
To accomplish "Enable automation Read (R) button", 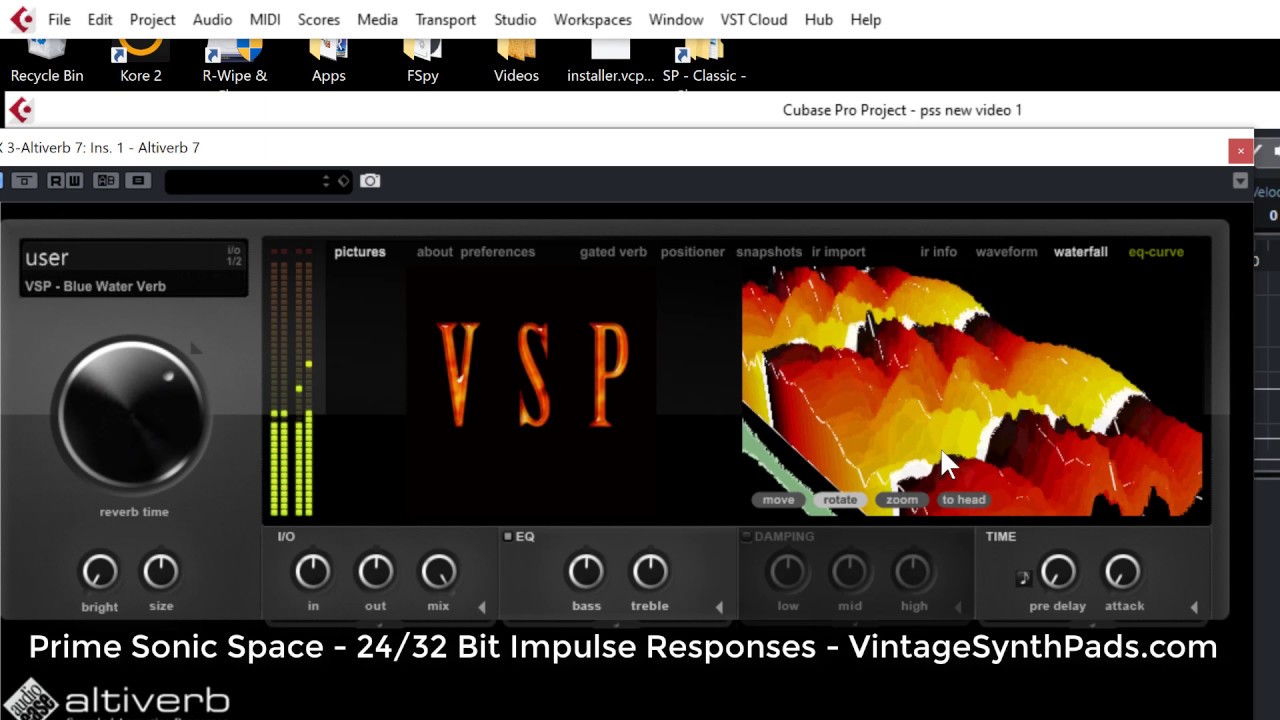I will click(x=56, y=181).
